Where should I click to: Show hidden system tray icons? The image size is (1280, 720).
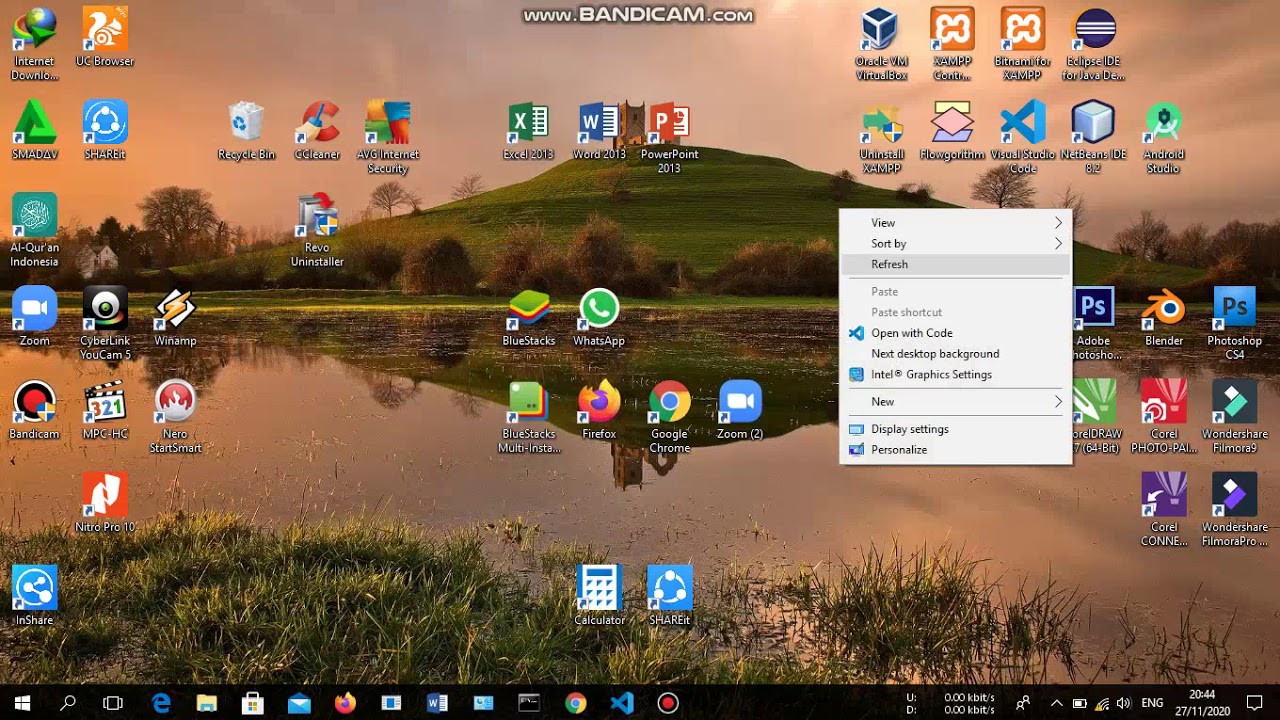click(1056, 703)
